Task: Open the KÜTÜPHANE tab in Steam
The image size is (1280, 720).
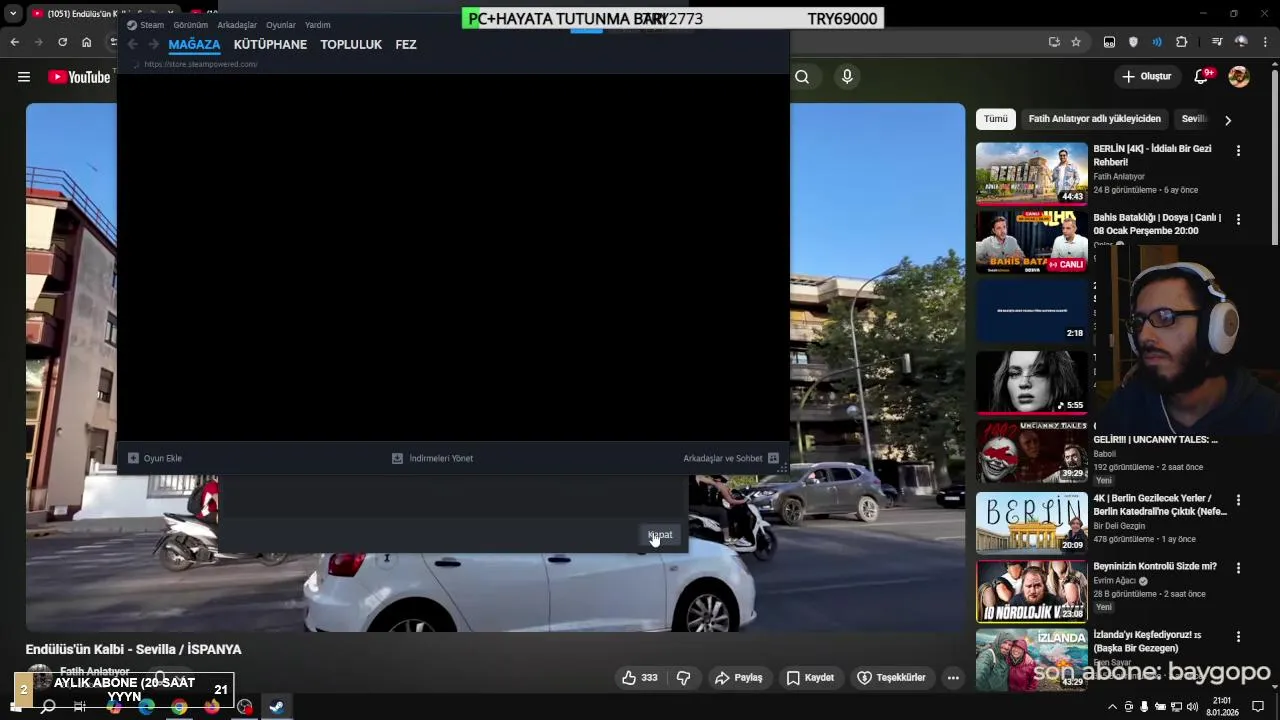Action: (x=270, y=44)
